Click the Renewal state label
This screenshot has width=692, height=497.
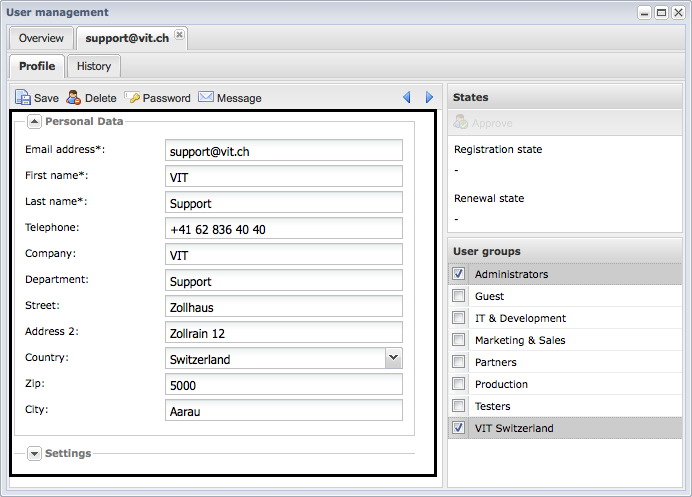[x=489, y=199]
